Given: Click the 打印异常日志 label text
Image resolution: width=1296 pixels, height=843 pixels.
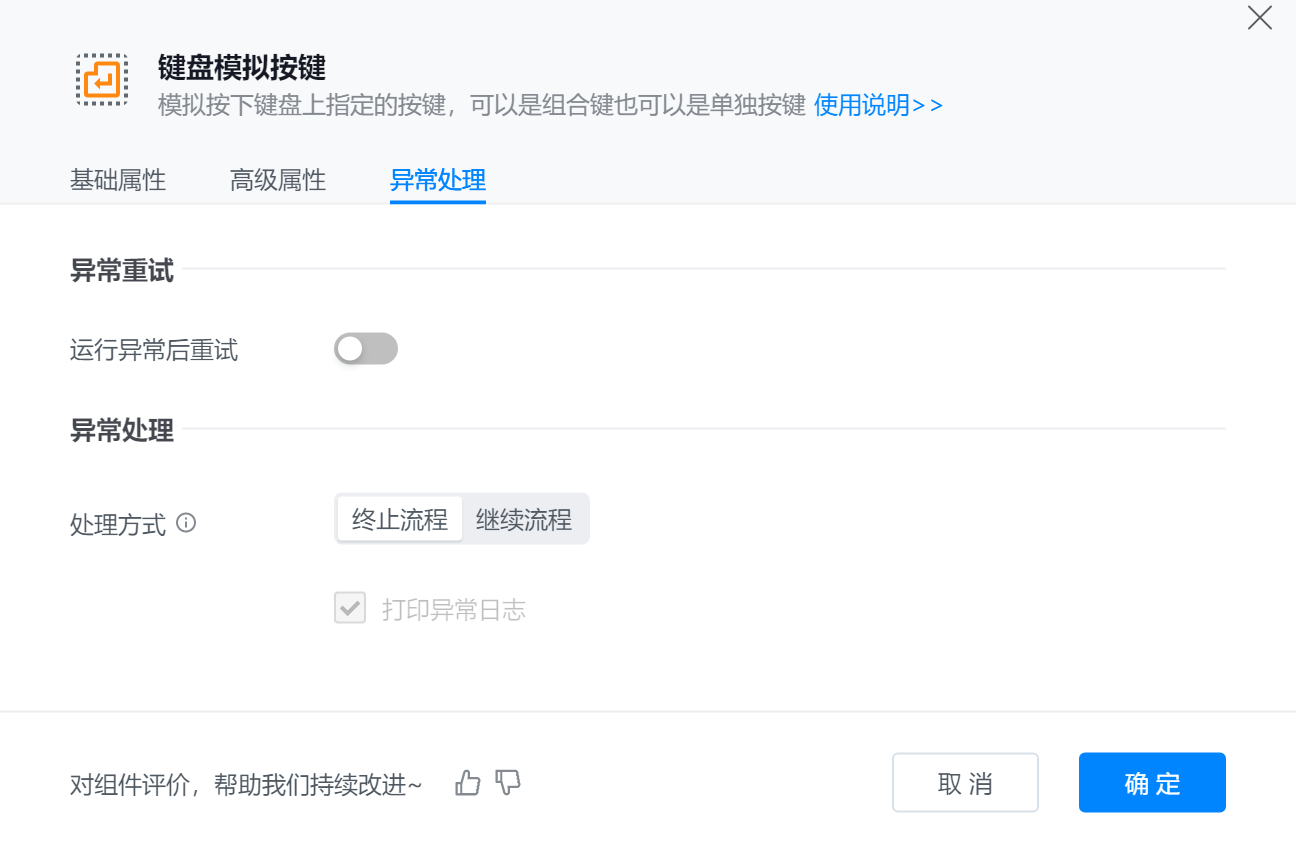Looking at the screenshot, I should tap(454, 609).
